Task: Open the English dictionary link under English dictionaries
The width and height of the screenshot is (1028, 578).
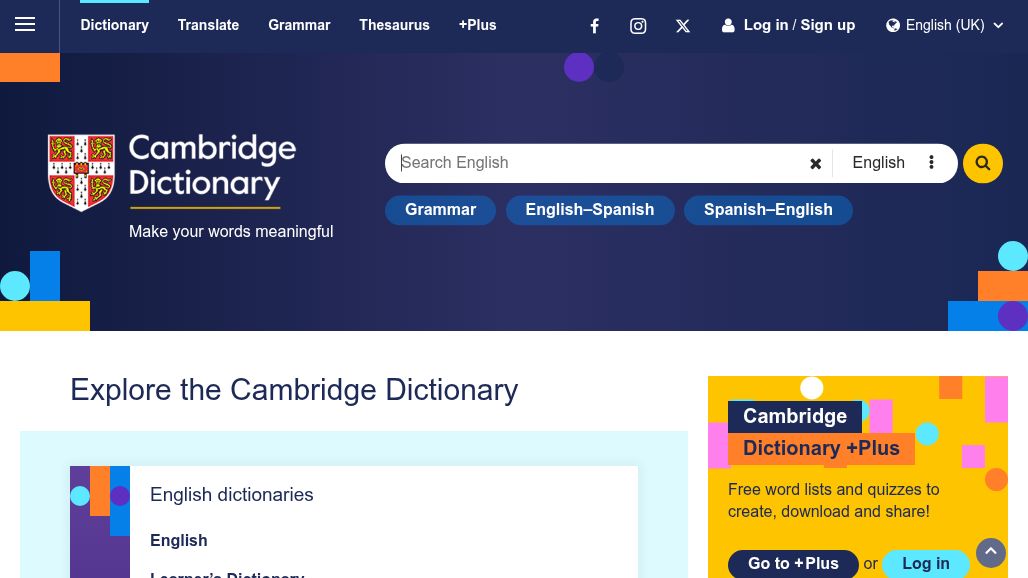Action: point(179,541)
